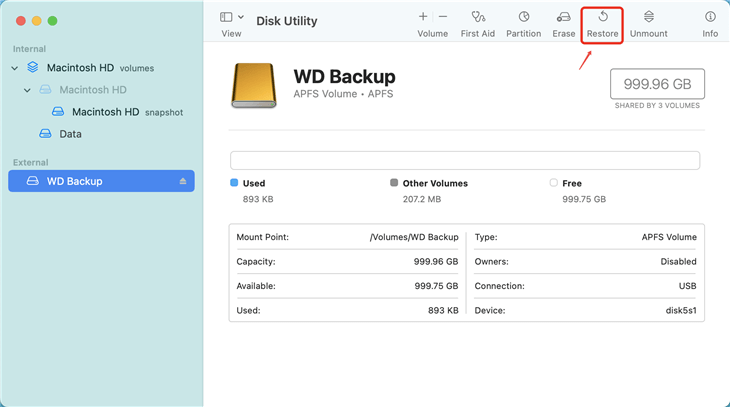Click the 999.96 GB capacity box

[657, 84]
